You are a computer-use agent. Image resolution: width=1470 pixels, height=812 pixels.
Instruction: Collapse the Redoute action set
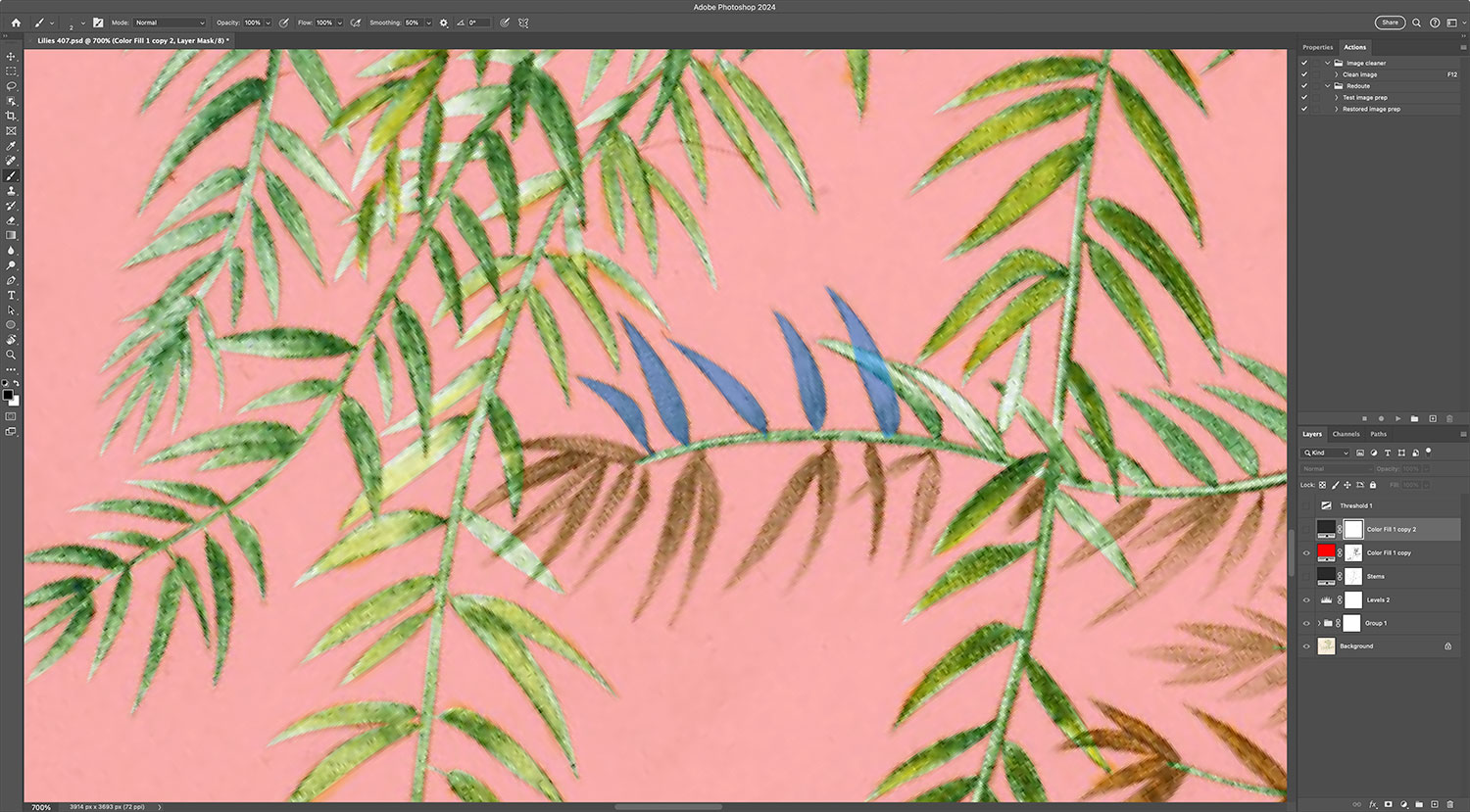coord(1328,86)
